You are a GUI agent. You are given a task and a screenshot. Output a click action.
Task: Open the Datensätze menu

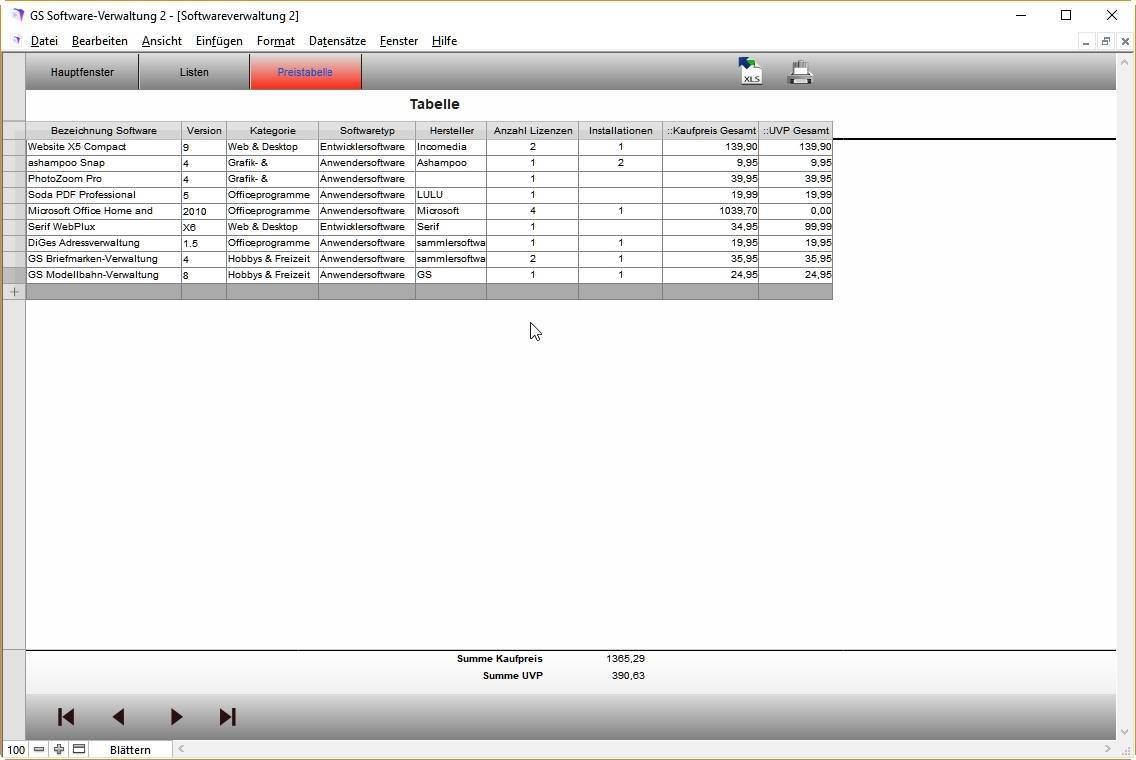pos(337,41)
